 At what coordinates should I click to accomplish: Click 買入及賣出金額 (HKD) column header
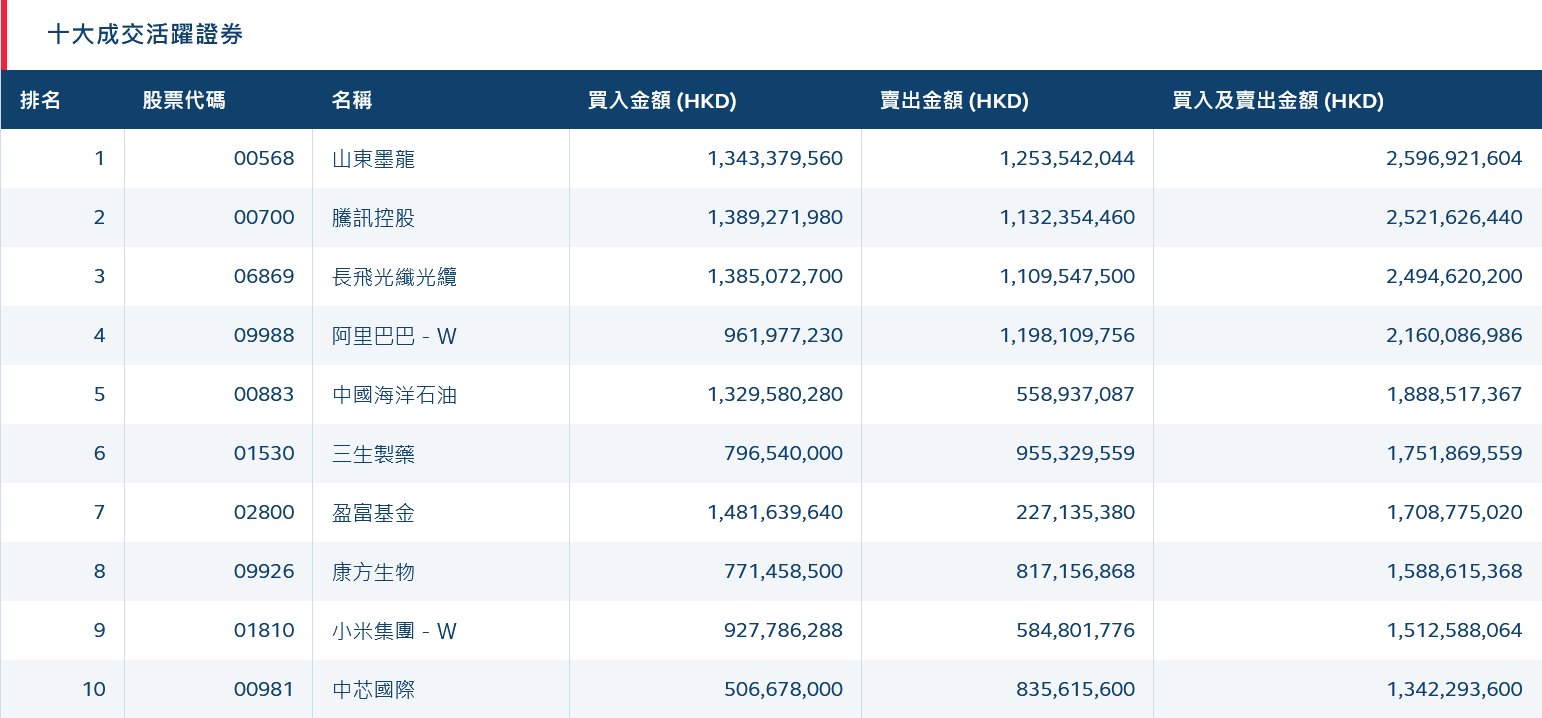[1278, 101]
